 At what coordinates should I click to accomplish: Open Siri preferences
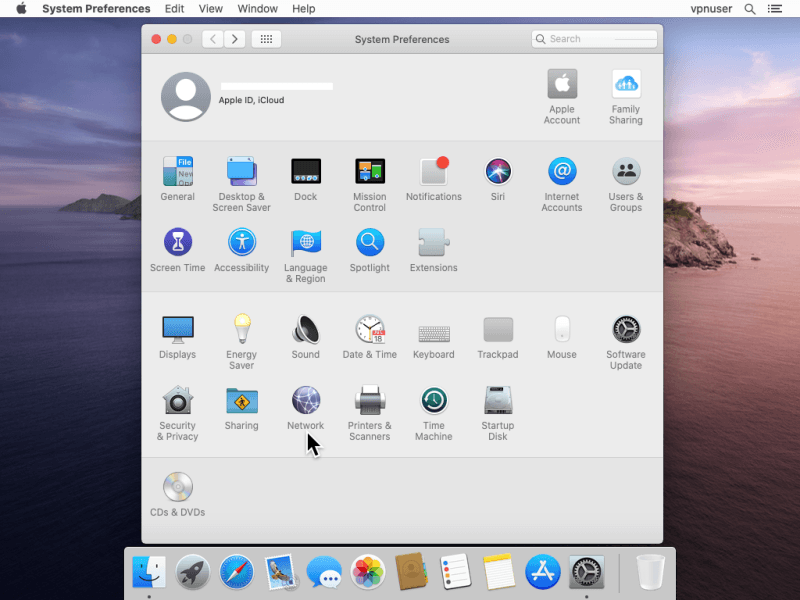pos(497,173)
